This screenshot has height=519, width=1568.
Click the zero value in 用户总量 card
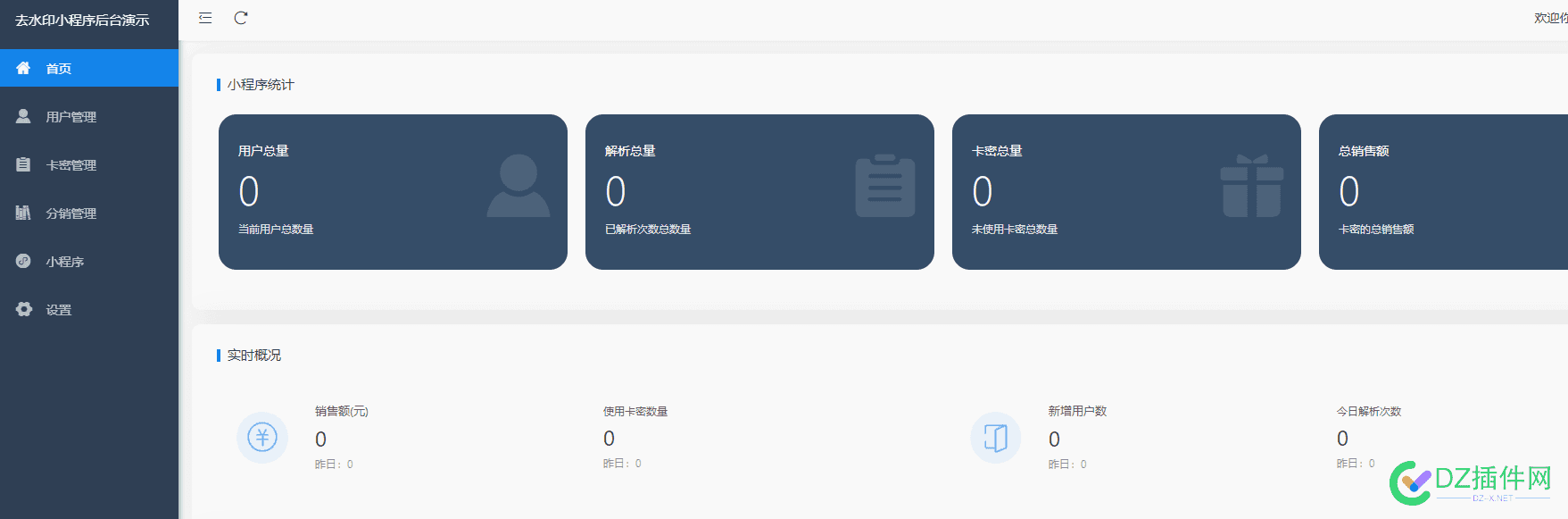249,191
